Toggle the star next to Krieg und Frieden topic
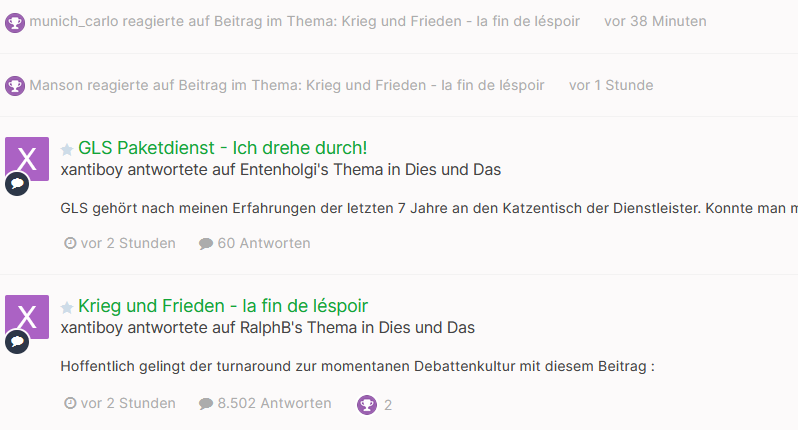The width and height of the screenshot is (798, 430). click(67, 307)
